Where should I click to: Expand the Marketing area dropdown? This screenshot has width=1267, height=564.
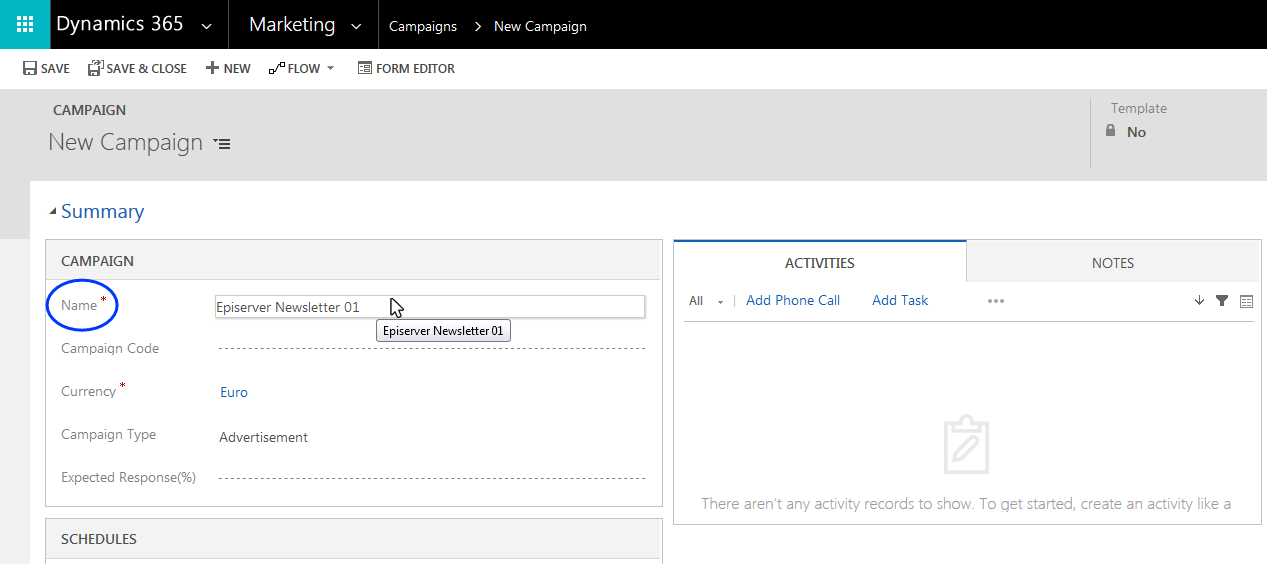click(x=356, y=26)
